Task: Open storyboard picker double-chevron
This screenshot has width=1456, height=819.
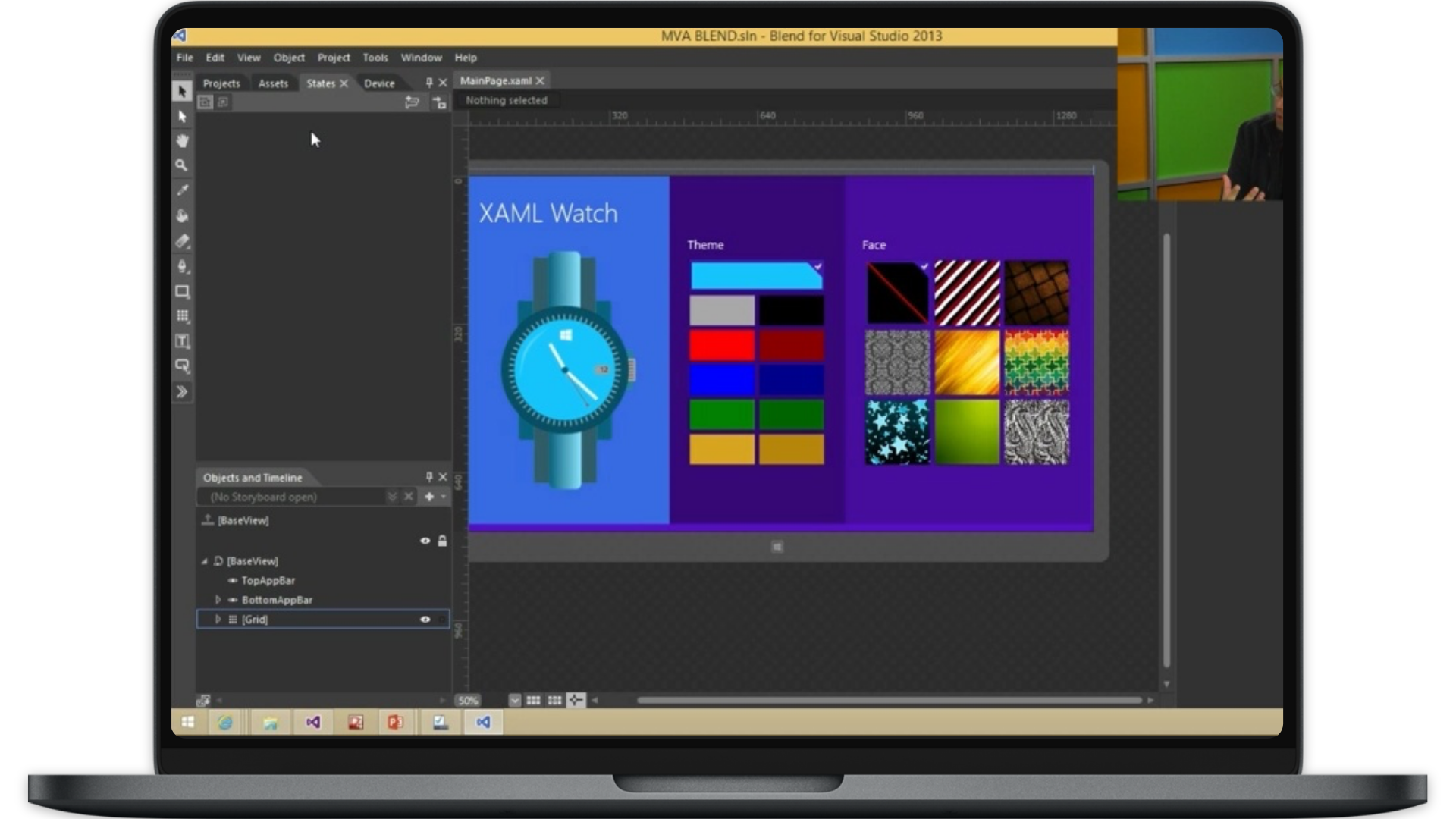Action: [392, 497]
